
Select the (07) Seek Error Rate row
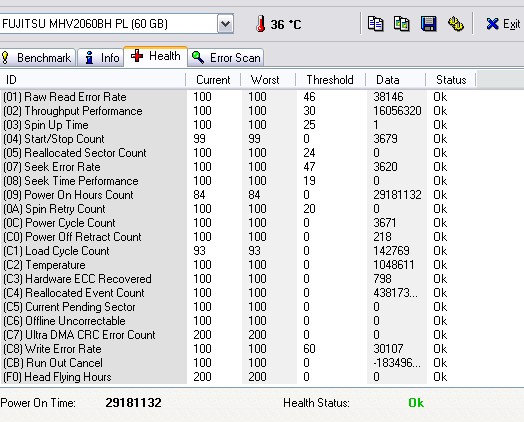(238, 167)
